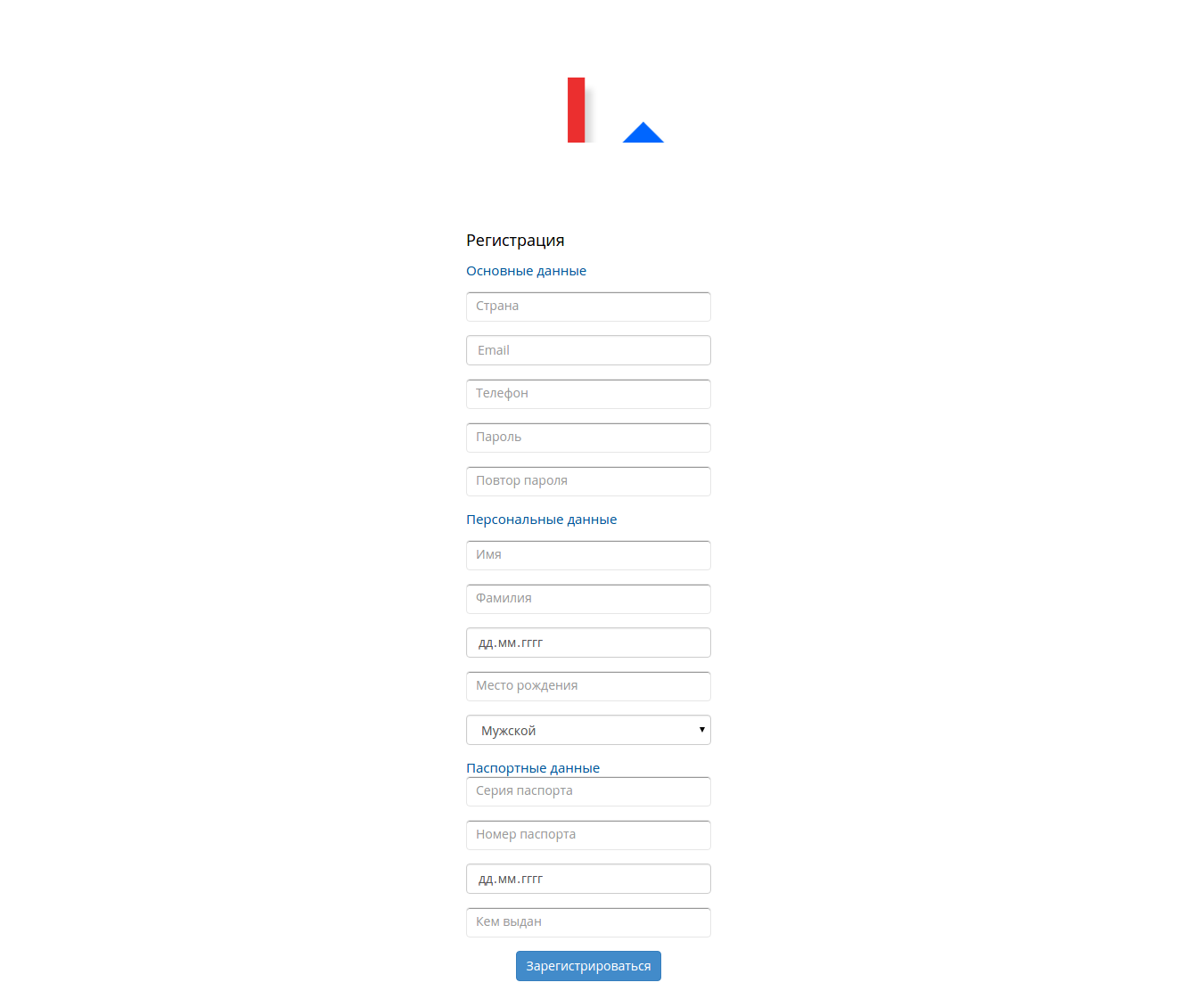Image resolution: width=1204 pixels, height=1007 pixels.
Task: Open the gender dropdown showing Мужской
Action: click(588, 729)
